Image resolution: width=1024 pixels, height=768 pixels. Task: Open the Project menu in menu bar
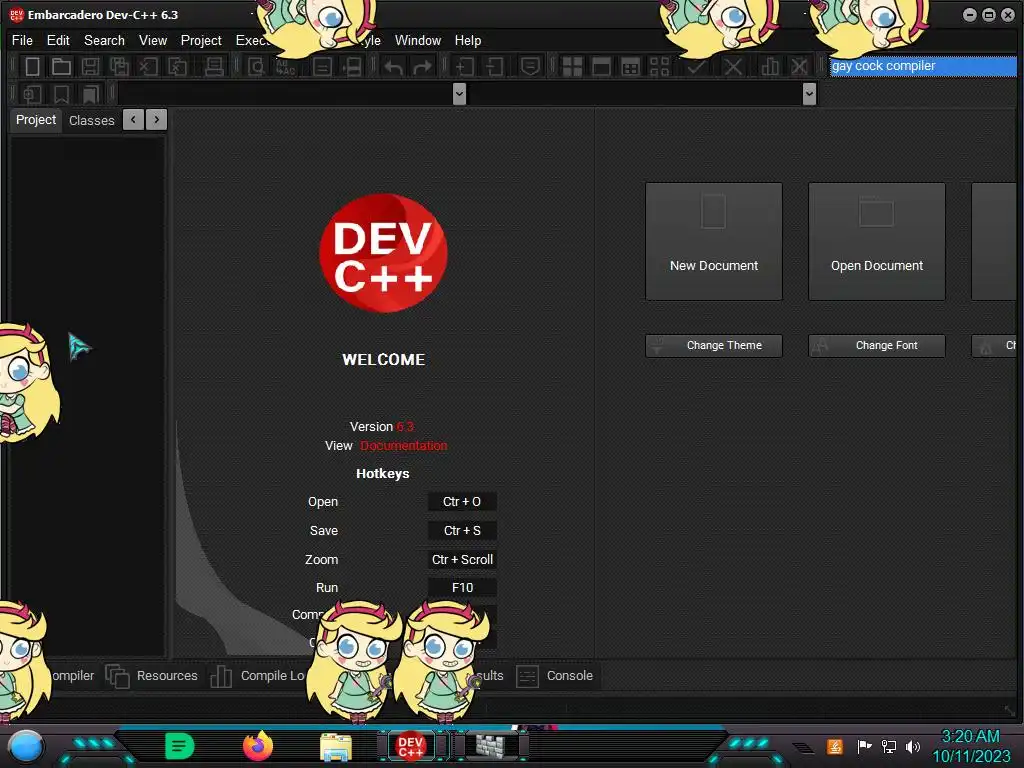(201, 40)
